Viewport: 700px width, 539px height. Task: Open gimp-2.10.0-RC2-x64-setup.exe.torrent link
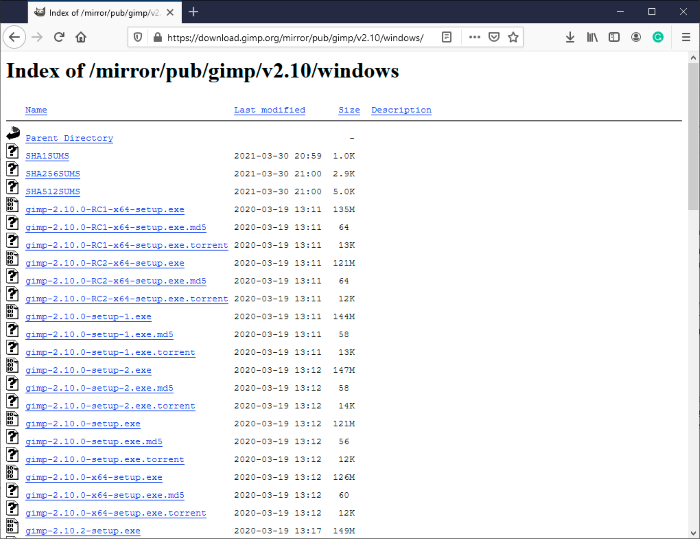[x=127, y=299]
